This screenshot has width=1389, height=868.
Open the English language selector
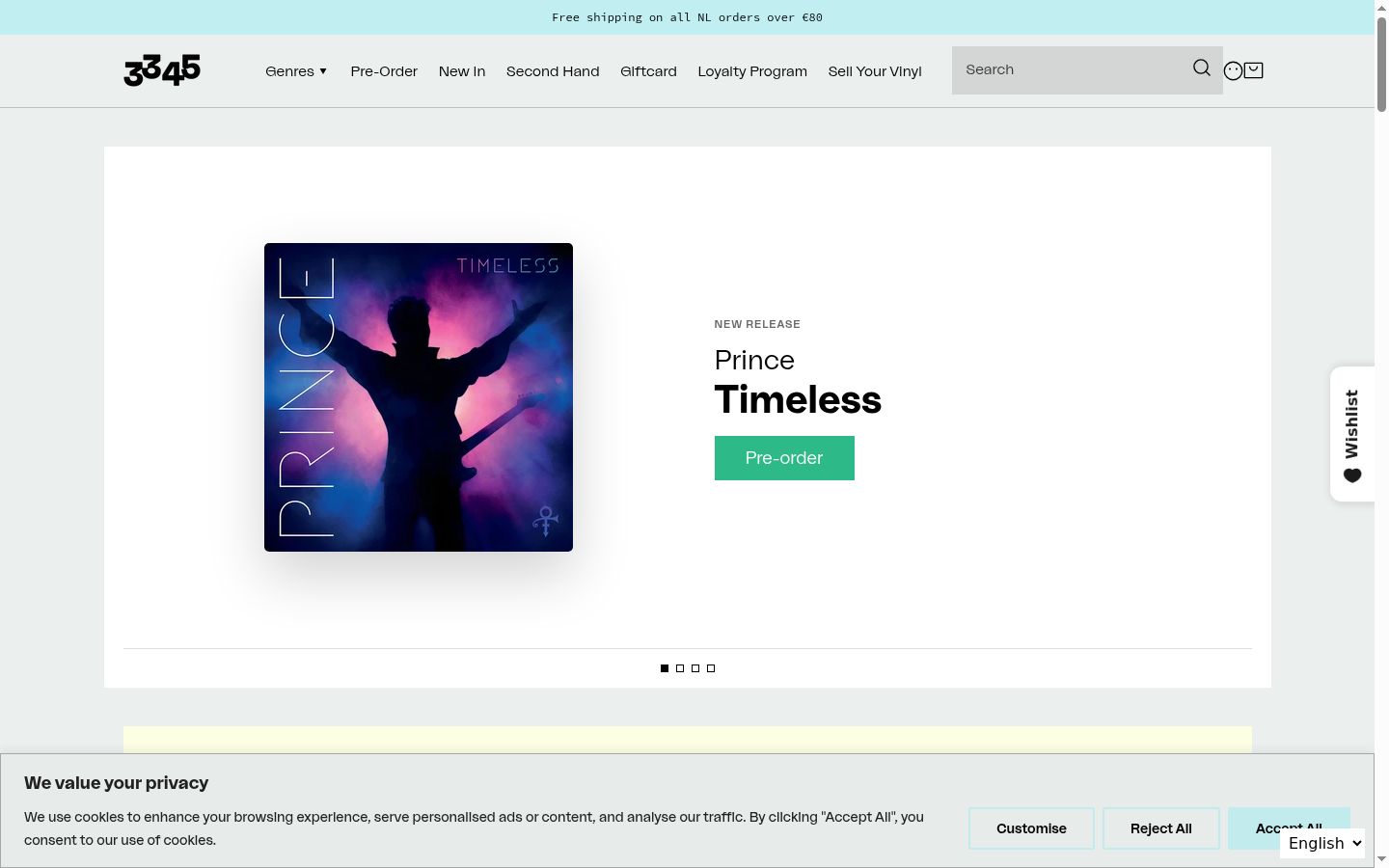click(x=1322, y=843)
